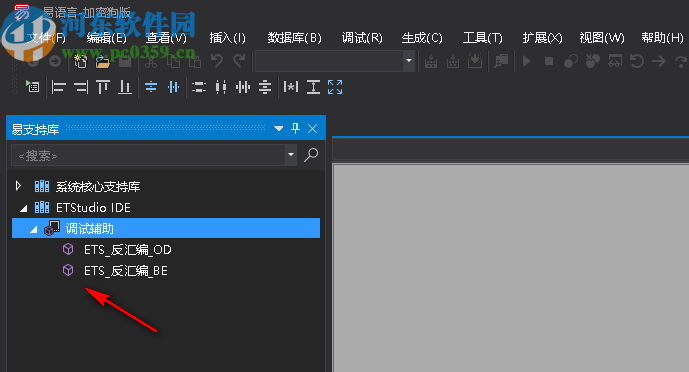Pin the 易支持库 panel

[295, 128]
